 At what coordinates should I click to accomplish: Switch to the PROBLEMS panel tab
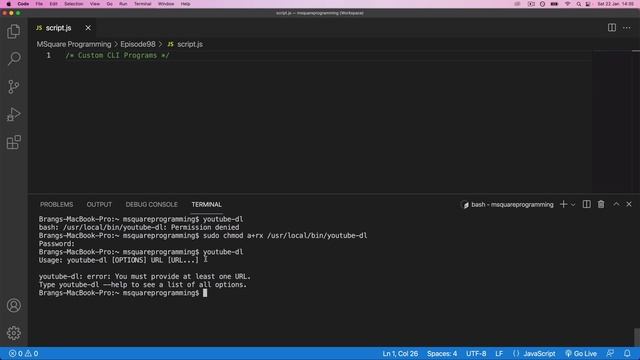(56, 204)
